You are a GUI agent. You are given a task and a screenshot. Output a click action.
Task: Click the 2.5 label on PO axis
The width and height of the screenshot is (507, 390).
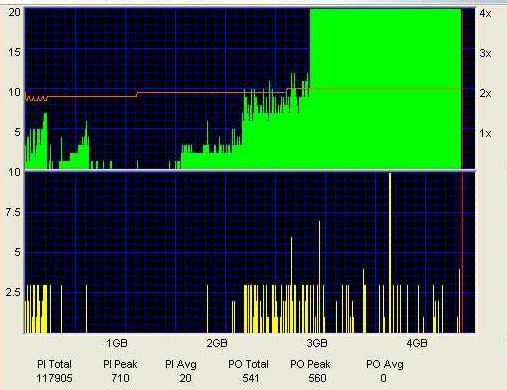point(13,292)
